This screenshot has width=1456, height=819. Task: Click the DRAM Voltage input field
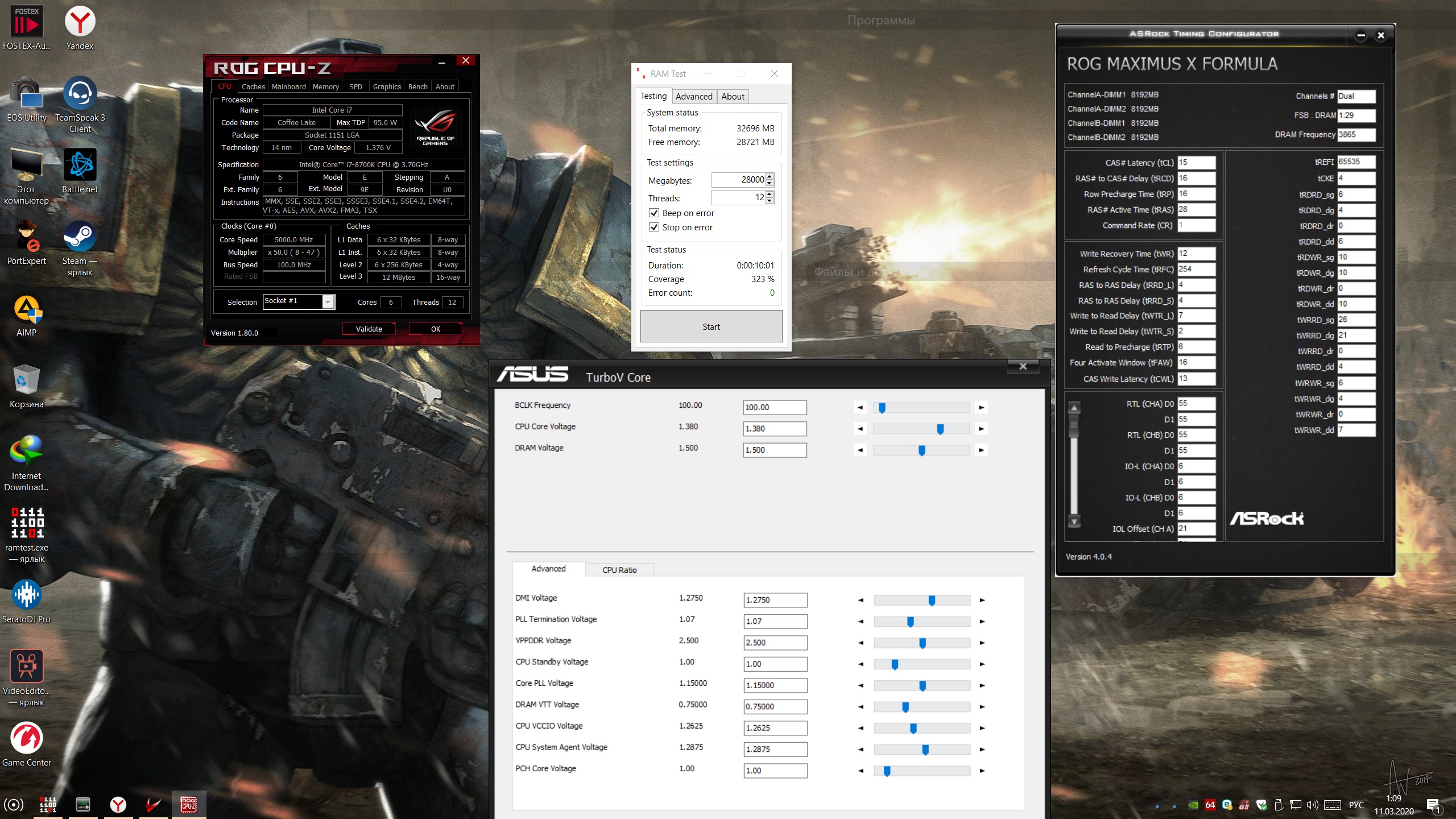pos(775,450)
